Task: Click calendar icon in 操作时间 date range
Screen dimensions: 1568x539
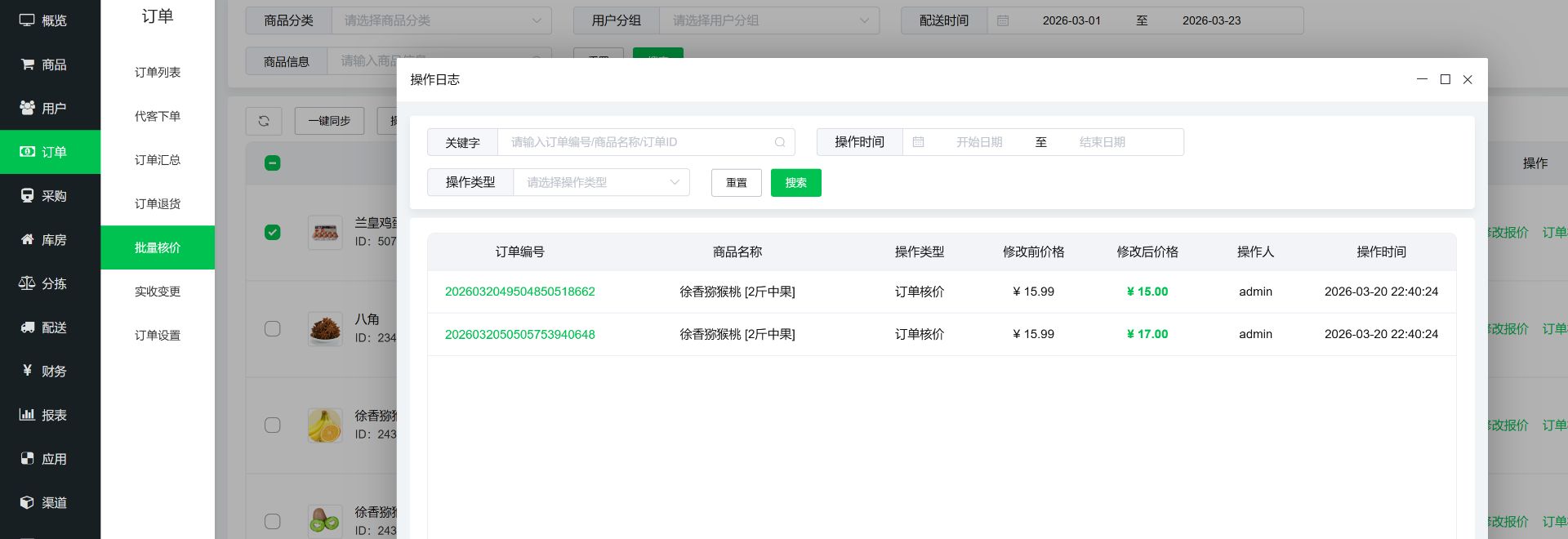Action: 918,142
